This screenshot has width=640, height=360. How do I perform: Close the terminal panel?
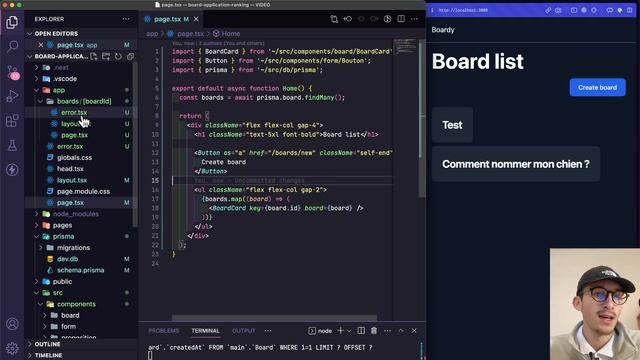tap(414, 331)
